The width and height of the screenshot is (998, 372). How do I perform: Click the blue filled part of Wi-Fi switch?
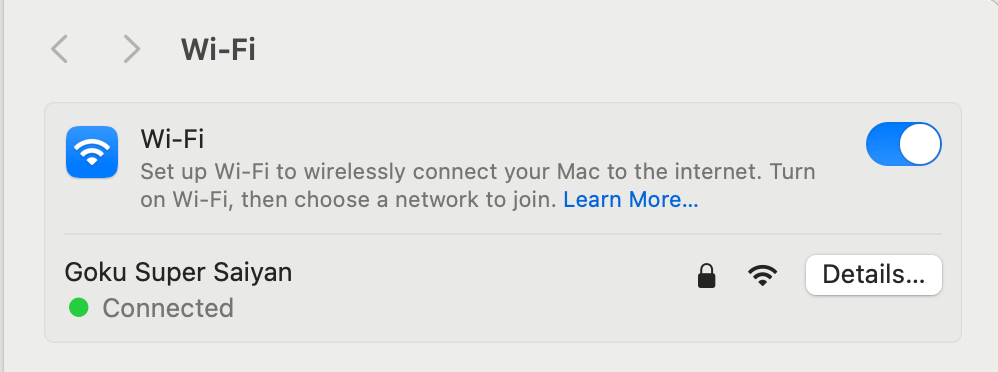pyautogui.click(x=883, y=144)
